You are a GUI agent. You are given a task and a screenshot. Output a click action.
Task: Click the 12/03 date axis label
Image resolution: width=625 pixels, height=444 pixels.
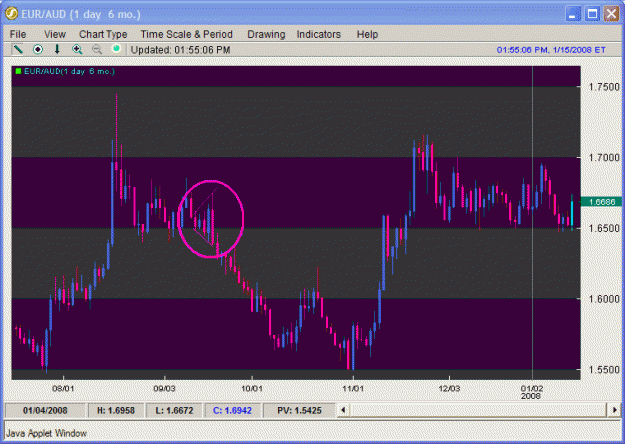click(x=449, y=388)
